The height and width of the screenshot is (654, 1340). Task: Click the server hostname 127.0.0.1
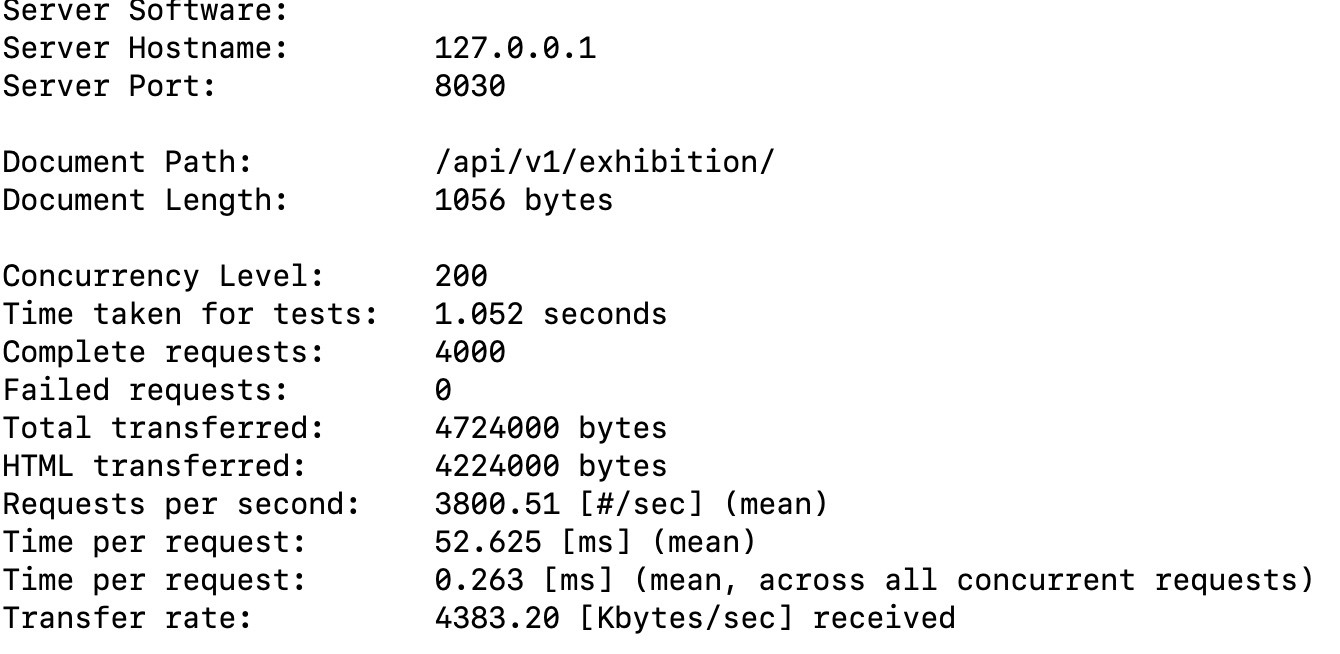tap(515, 48)
